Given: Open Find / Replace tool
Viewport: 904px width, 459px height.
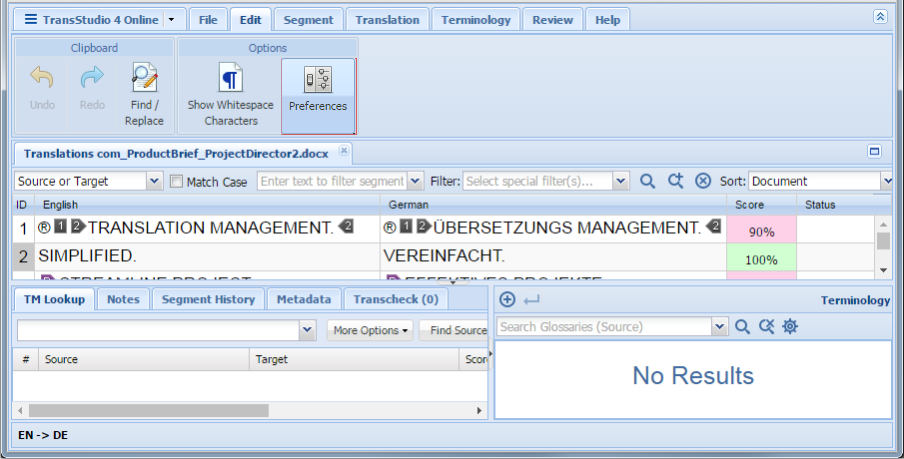Looking at the screenshot, I should tap(144, 95).
